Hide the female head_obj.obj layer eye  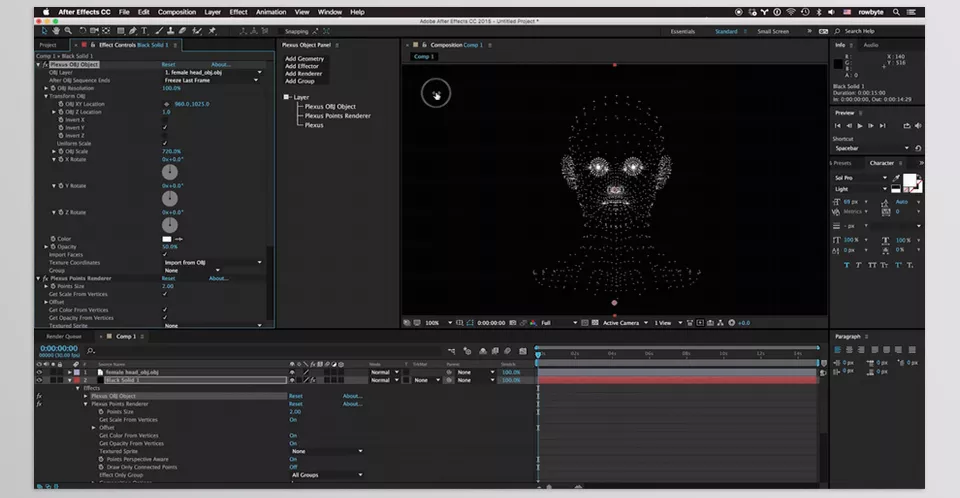point(39,372)
